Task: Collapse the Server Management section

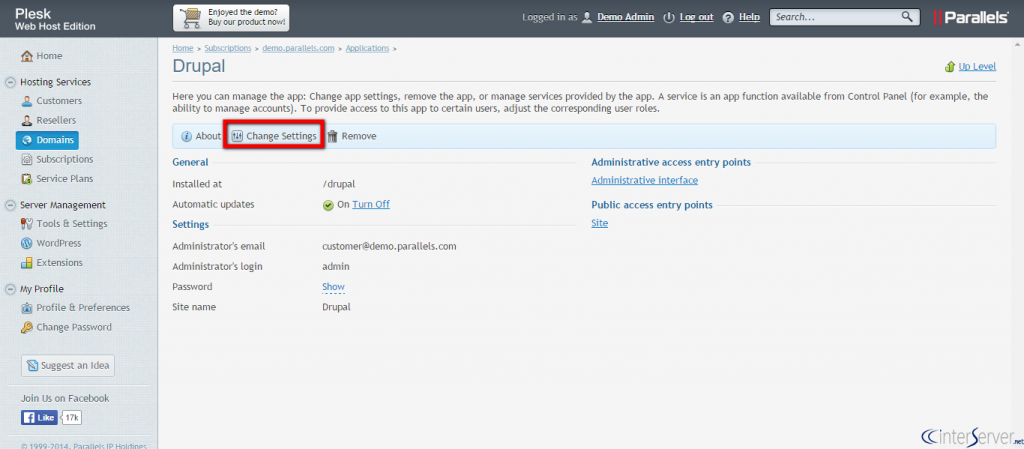Action: 10,205
